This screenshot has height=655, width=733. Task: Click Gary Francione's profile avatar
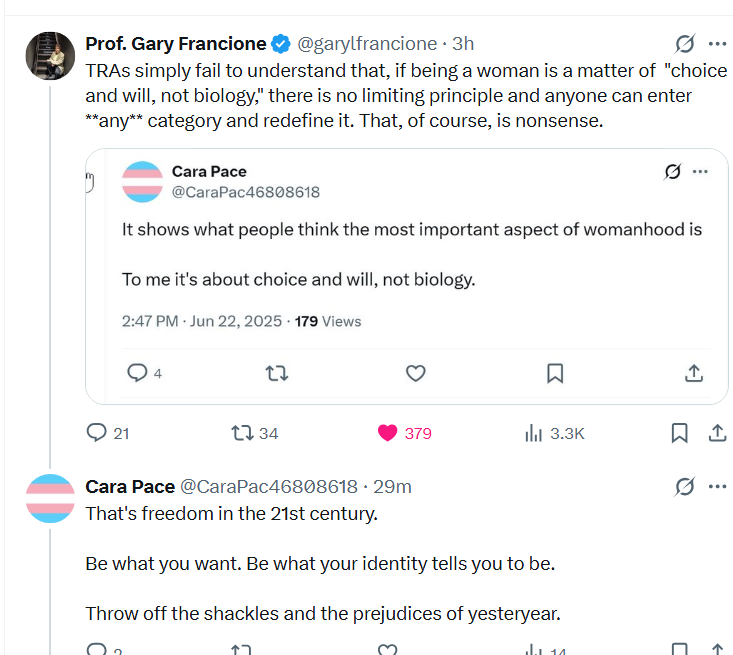(x=50, y=57)
